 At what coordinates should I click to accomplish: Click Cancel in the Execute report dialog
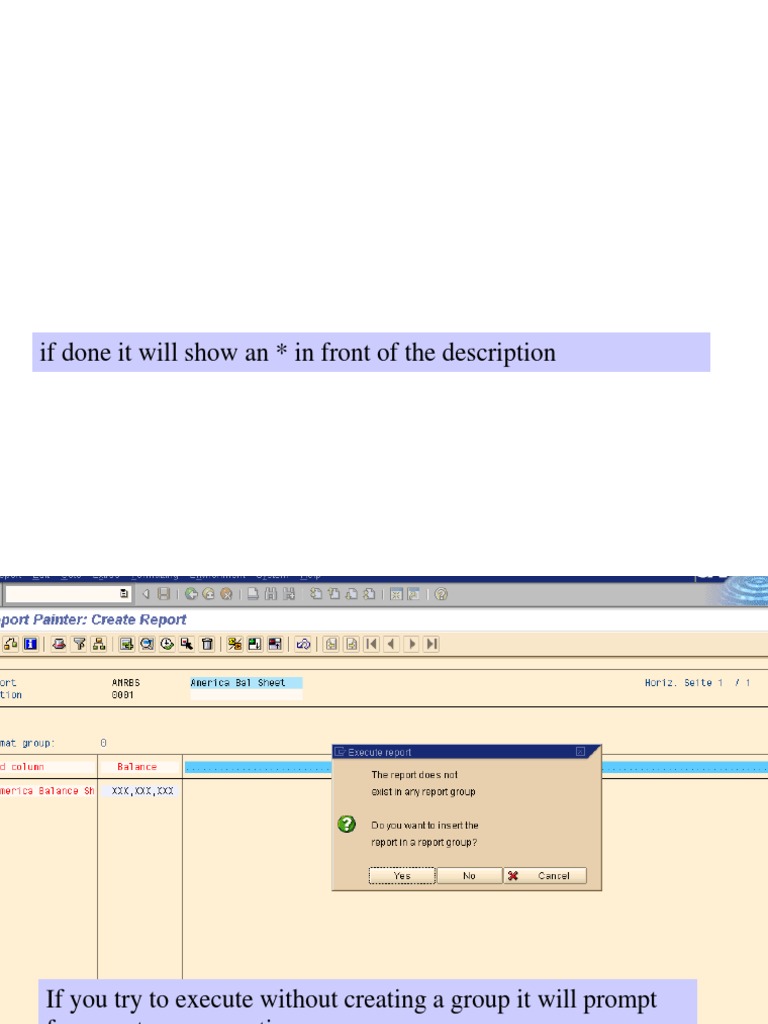tap(545, 876)
